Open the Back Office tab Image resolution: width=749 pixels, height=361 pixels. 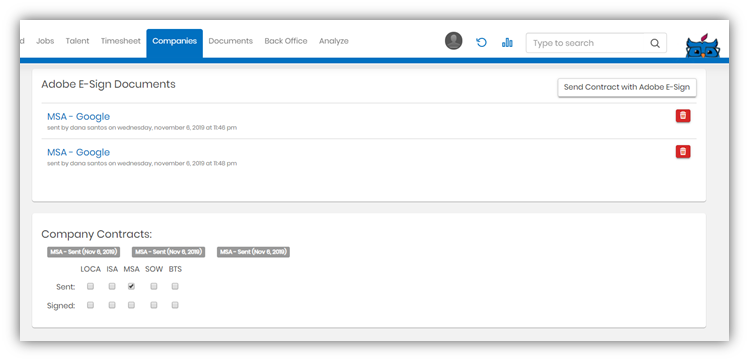pos(286,41)
